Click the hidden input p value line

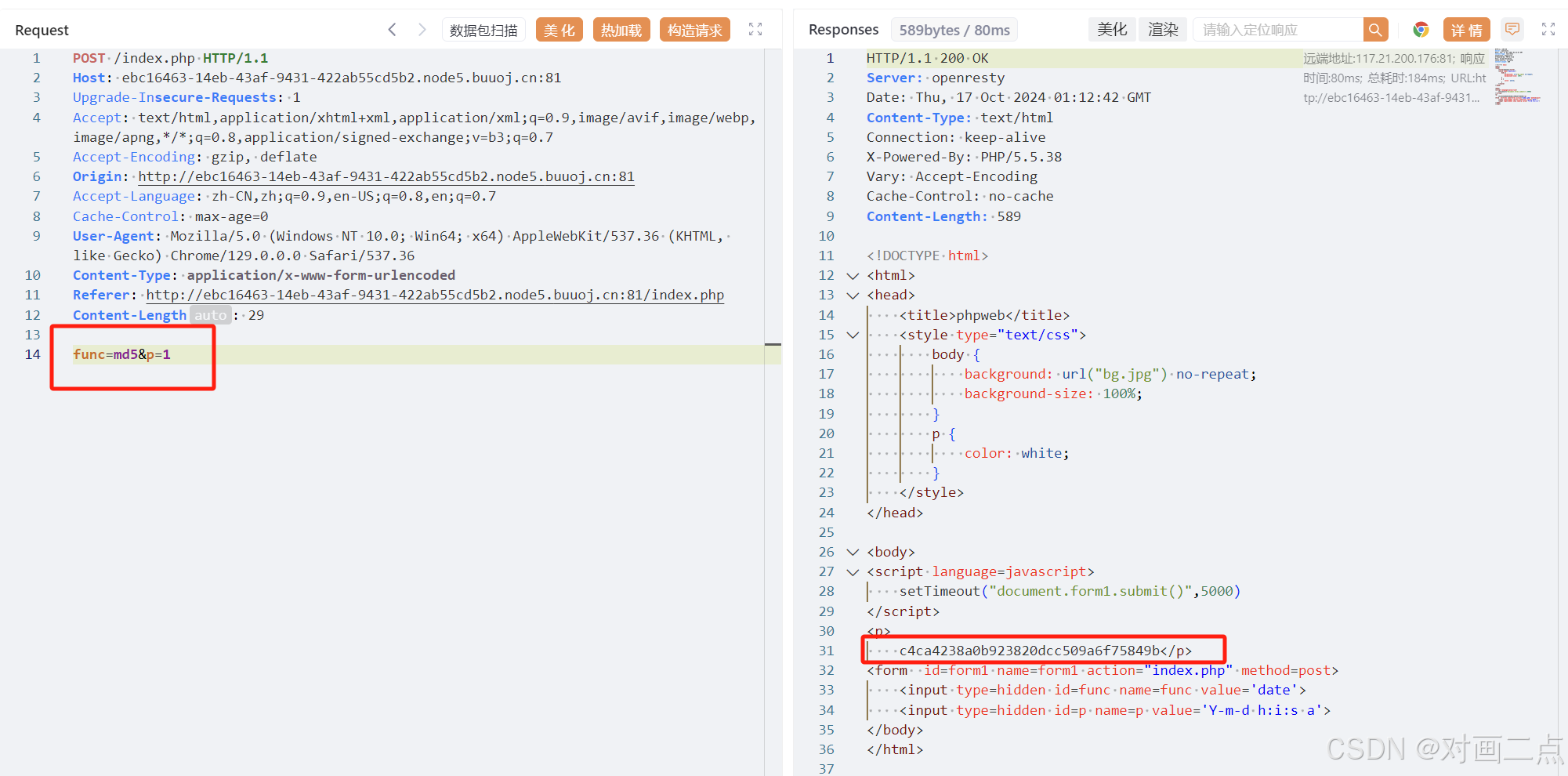(1115, 710)
